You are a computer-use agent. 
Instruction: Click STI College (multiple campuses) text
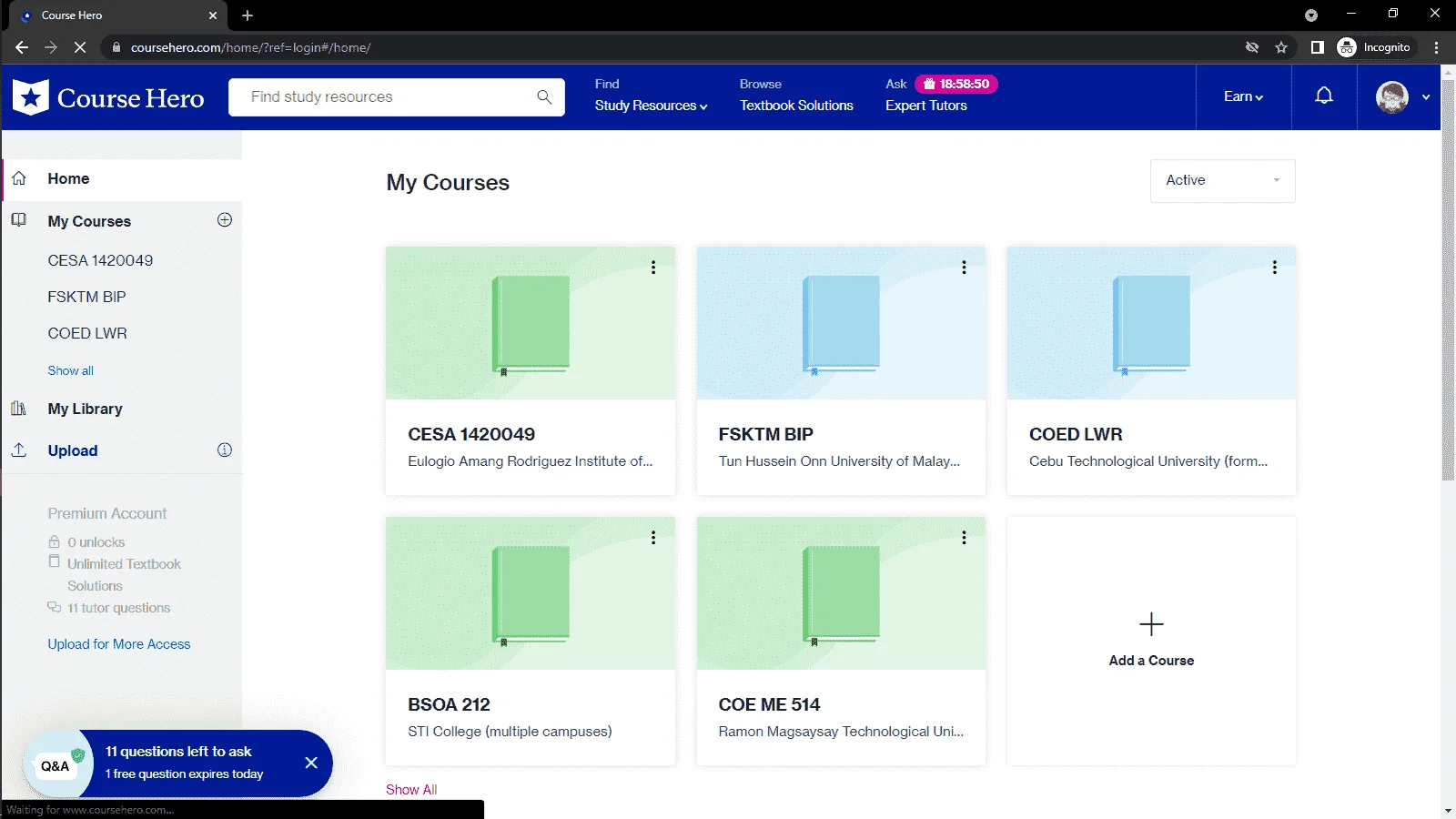510,732
